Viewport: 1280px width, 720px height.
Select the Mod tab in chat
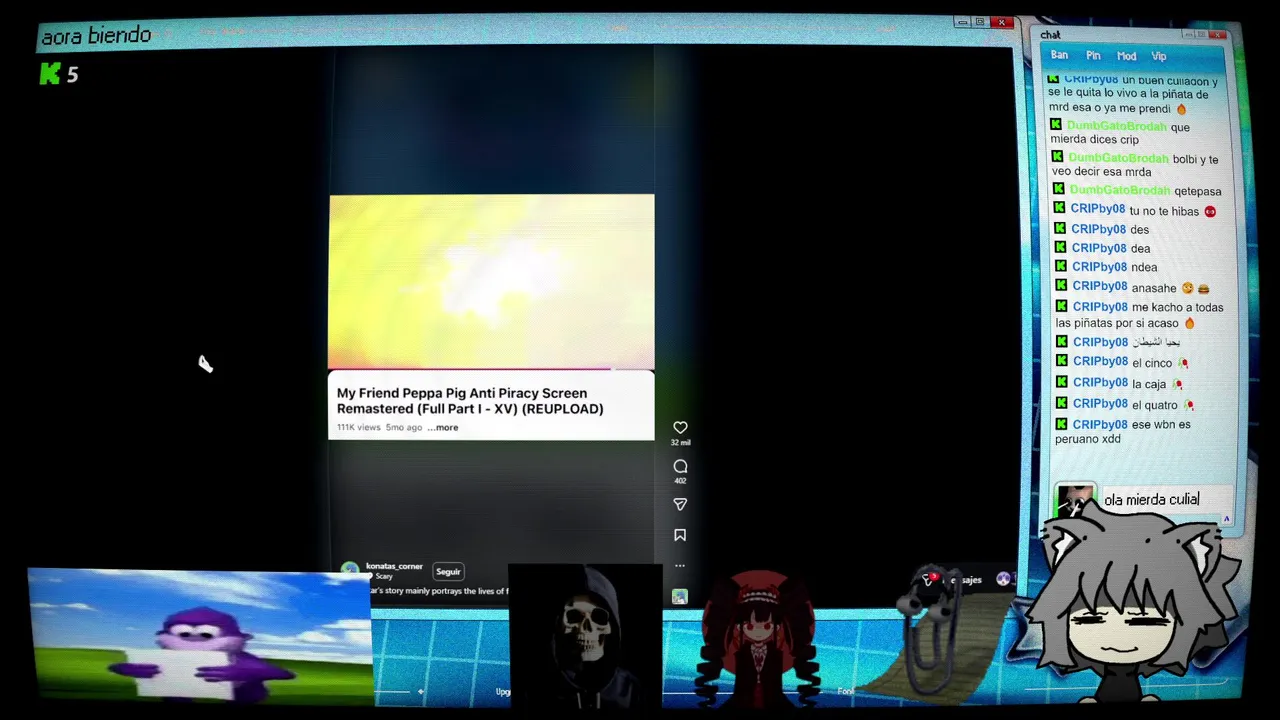pyautogui.click(x=1126, y=56)
